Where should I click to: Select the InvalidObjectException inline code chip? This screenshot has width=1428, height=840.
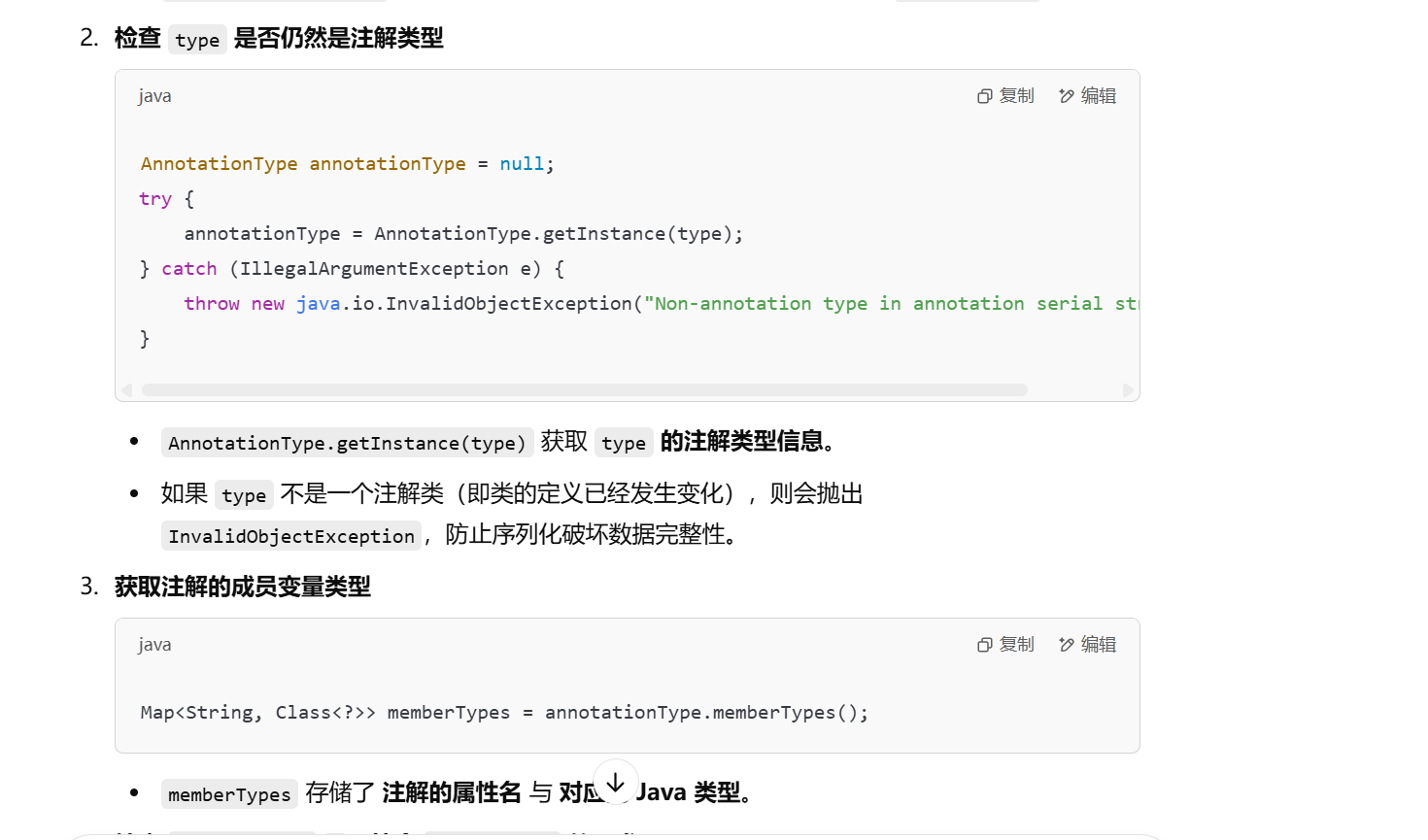tap(291, 536)
